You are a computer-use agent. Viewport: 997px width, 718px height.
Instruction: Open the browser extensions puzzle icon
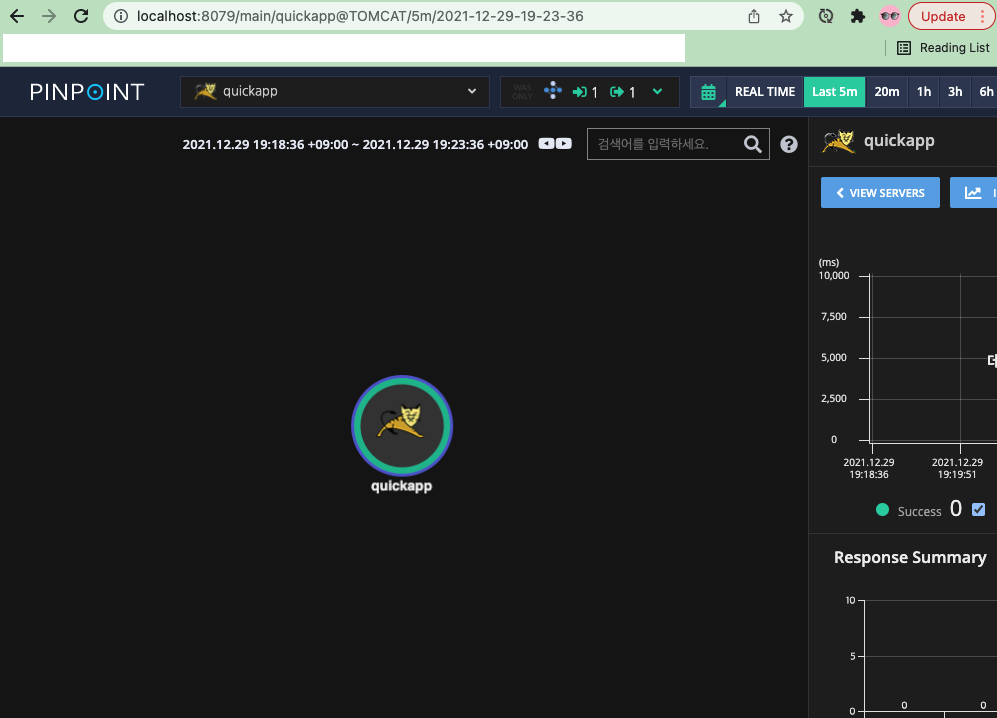tap(858, 17)
